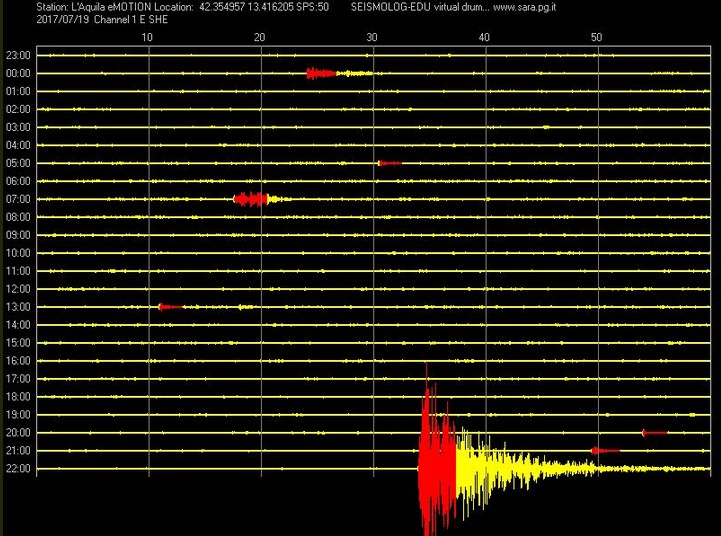The width and height of the screenshot is (721, 536).
Task: Select the 15:00 row label
Action: pos(18,343)
